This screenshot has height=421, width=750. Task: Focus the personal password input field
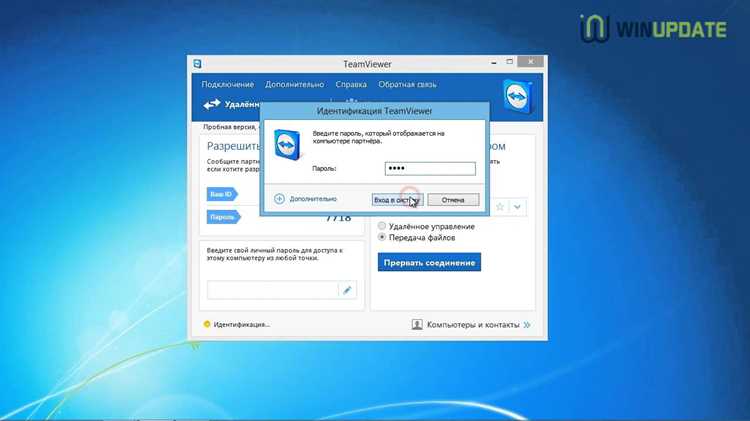(273, 290)
